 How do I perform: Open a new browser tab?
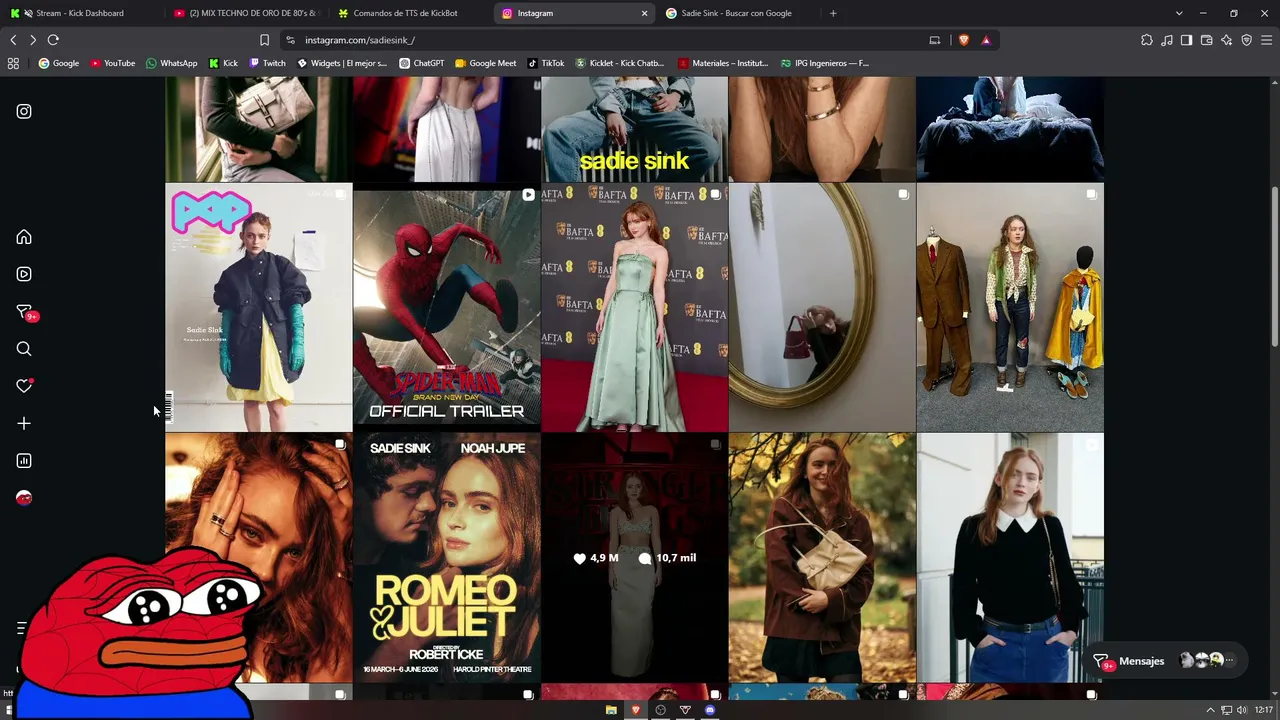(833, 13)
